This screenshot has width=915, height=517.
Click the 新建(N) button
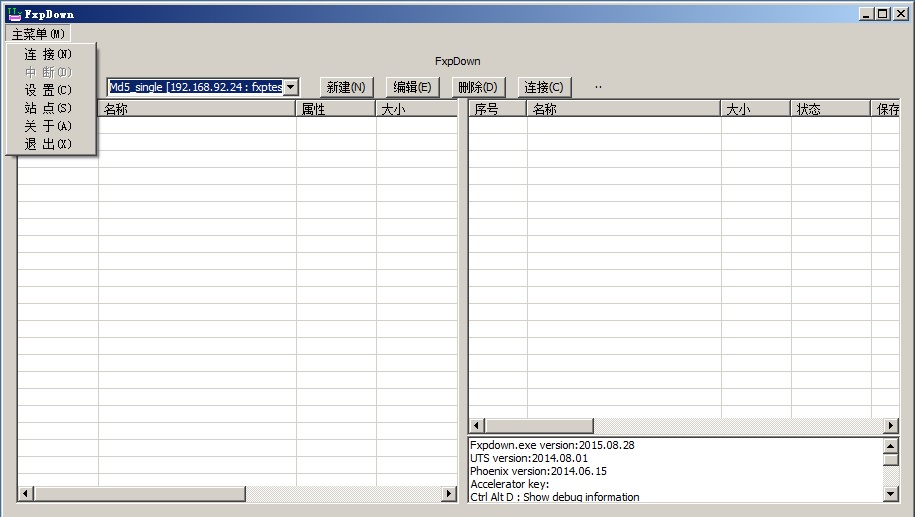pos(346,87)
